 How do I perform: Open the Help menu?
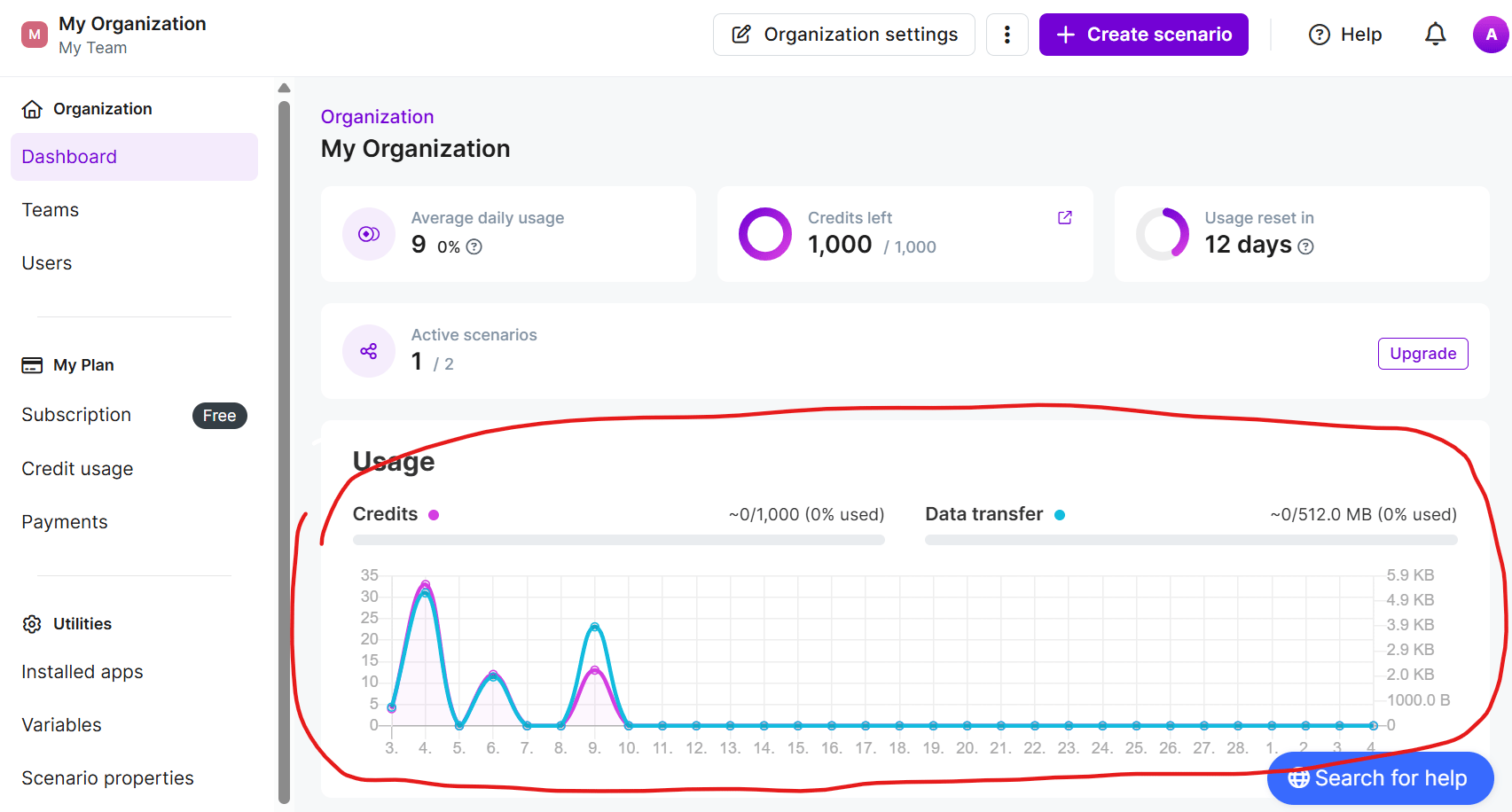point(1345,35)
